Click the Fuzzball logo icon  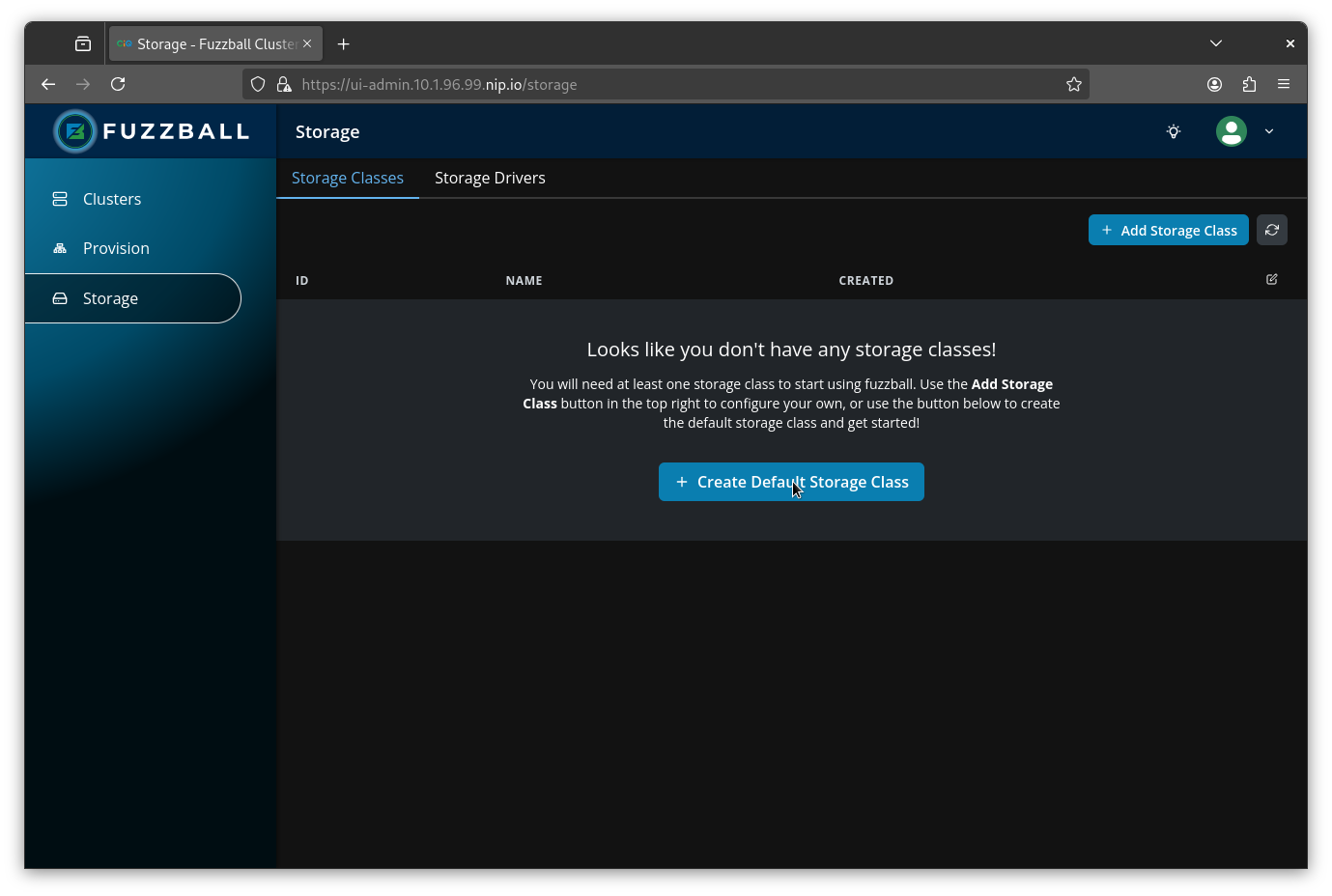tap(75, 131)
